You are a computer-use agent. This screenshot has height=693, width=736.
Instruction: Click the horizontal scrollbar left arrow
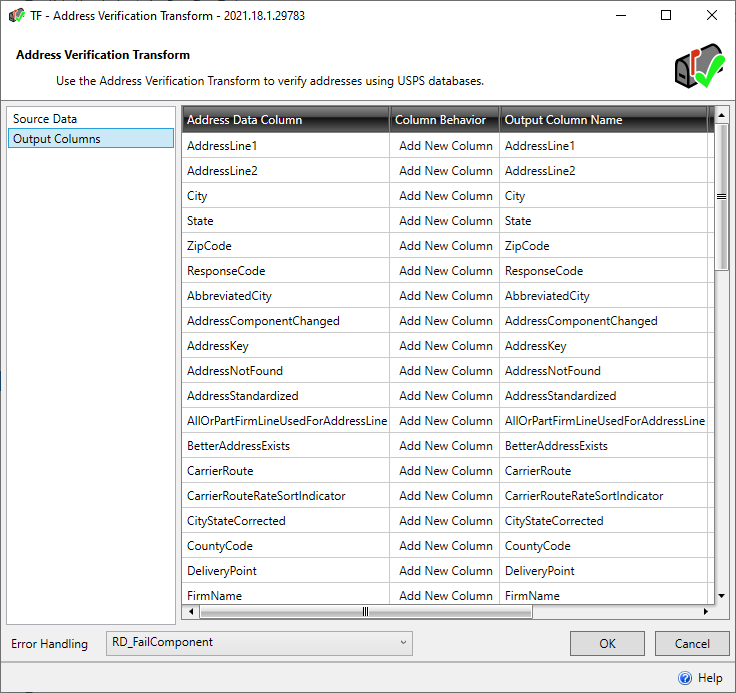point(191,611)
